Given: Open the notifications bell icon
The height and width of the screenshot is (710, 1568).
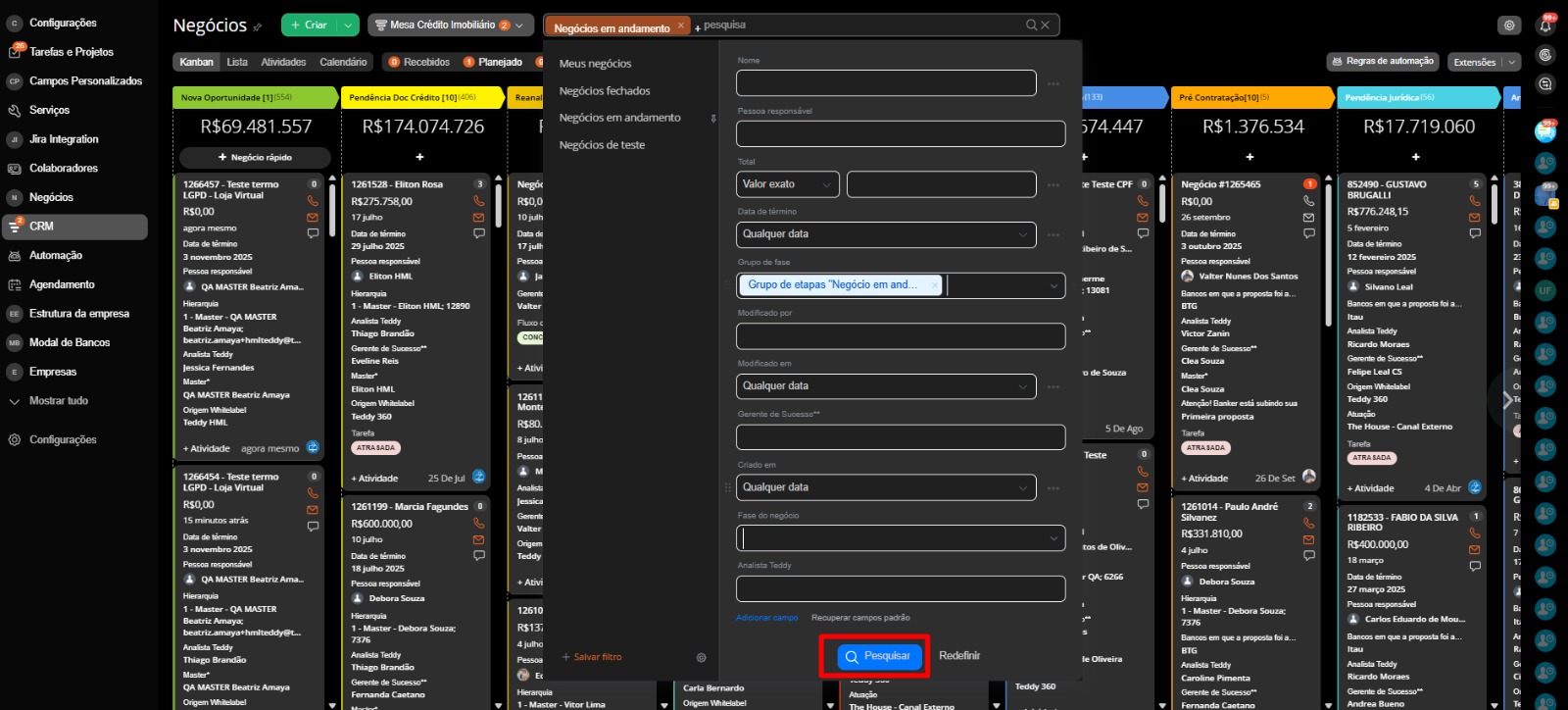Looking at the screenshot, I should pos(1545,26).
